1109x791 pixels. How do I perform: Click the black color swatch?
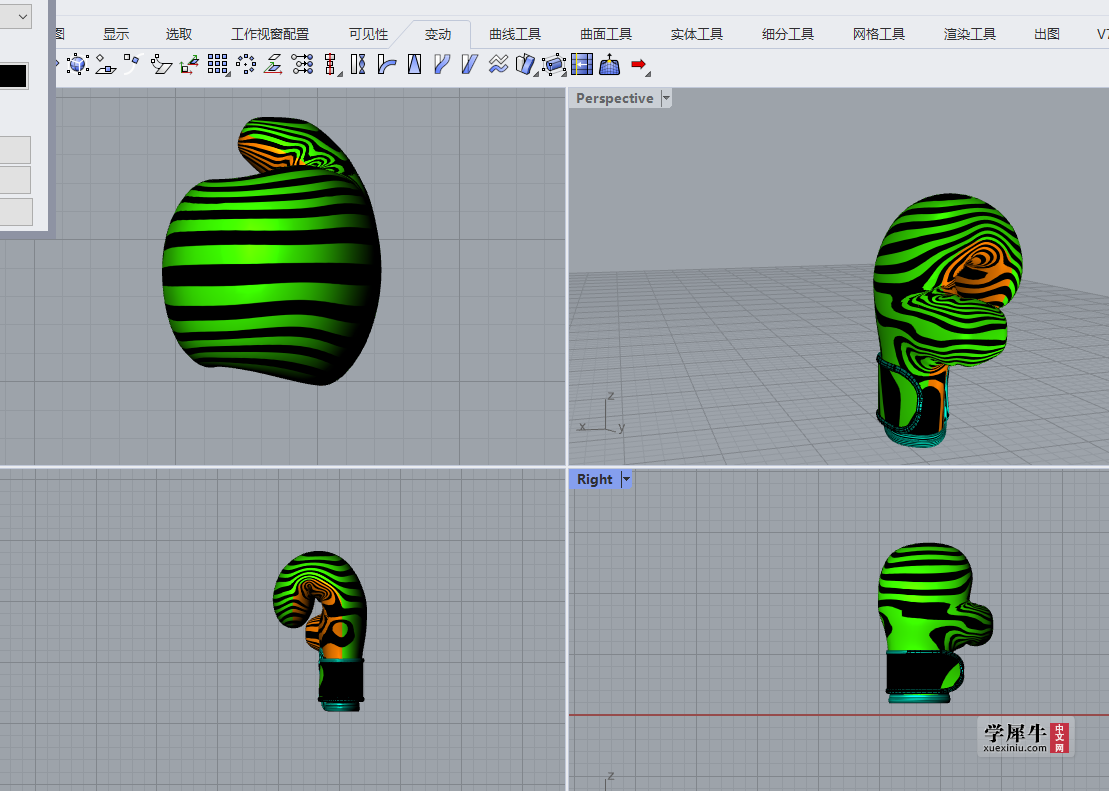click(13, 76)
